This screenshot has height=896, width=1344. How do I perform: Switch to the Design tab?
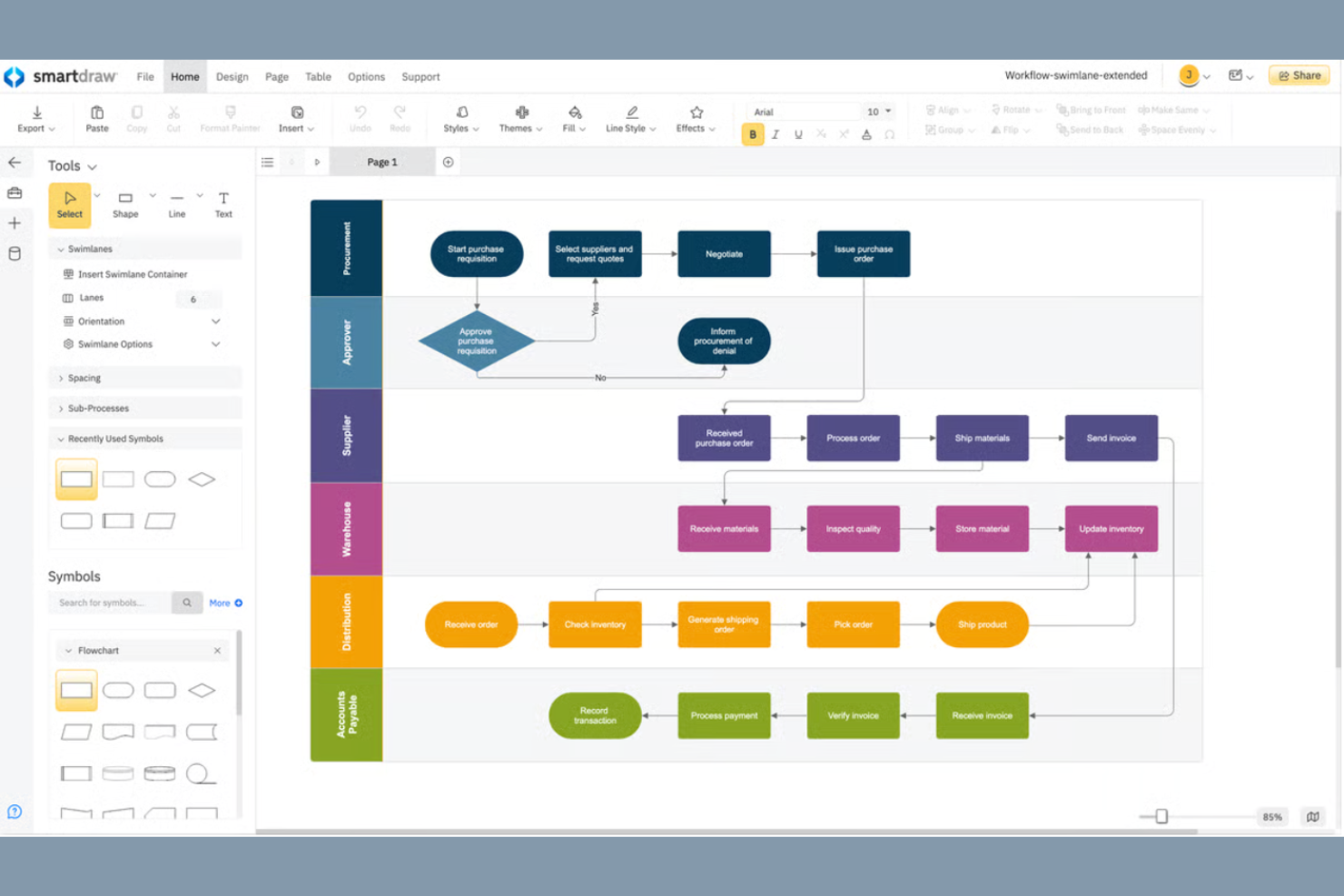232,77
